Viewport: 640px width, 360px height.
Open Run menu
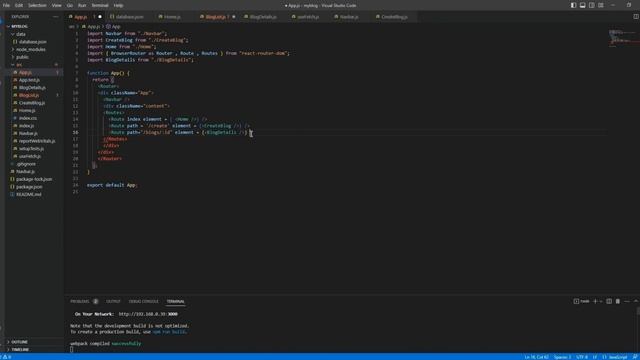click(82, 5)
